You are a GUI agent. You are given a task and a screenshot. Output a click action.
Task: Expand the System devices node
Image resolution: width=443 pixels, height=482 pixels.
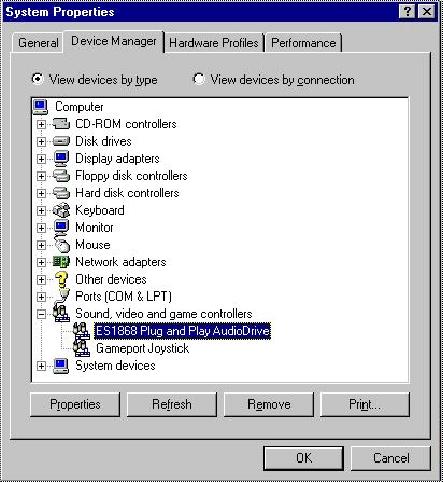coord(41,366)
